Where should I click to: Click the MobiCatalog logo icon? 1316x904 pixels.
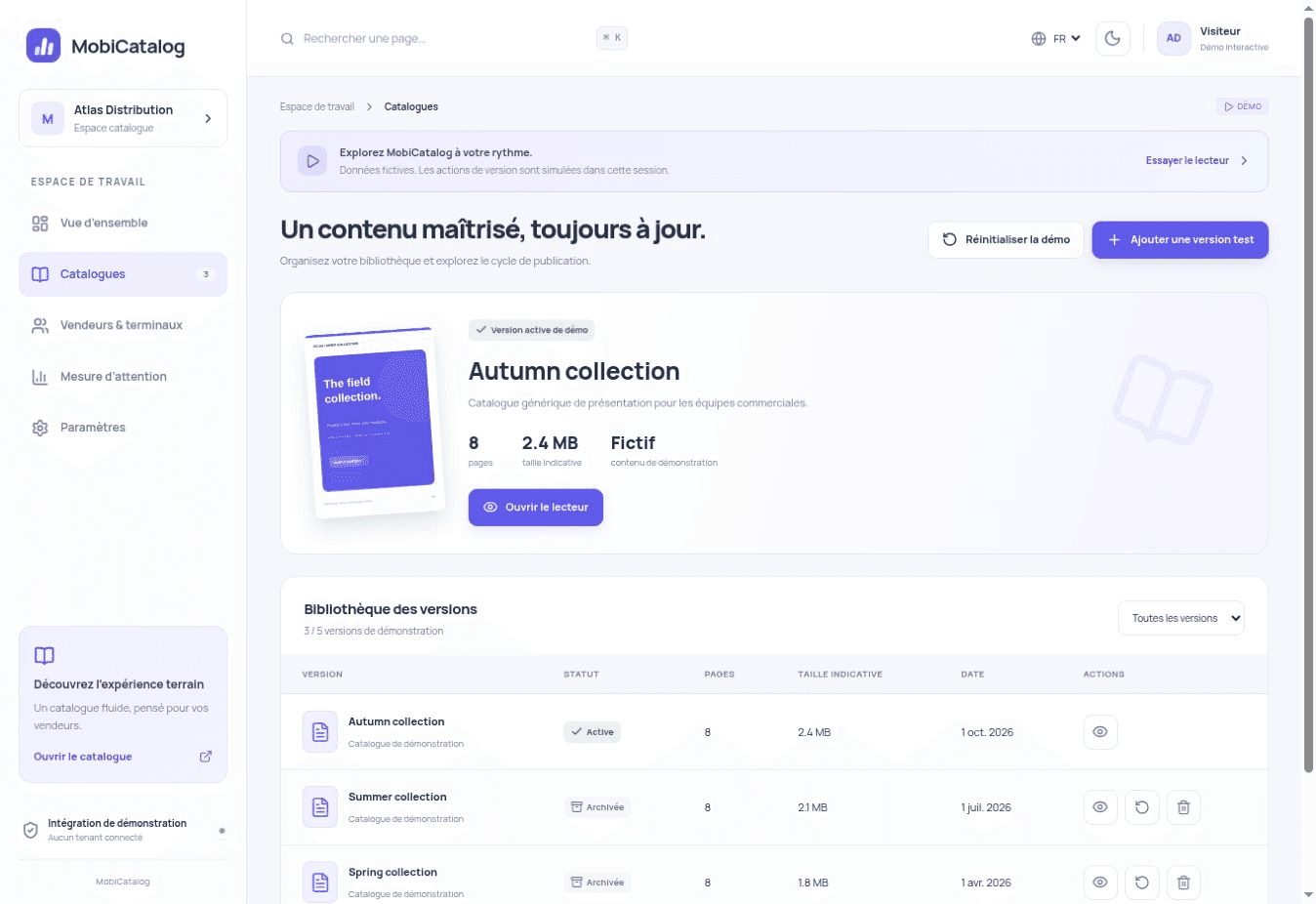pos(43,45)
